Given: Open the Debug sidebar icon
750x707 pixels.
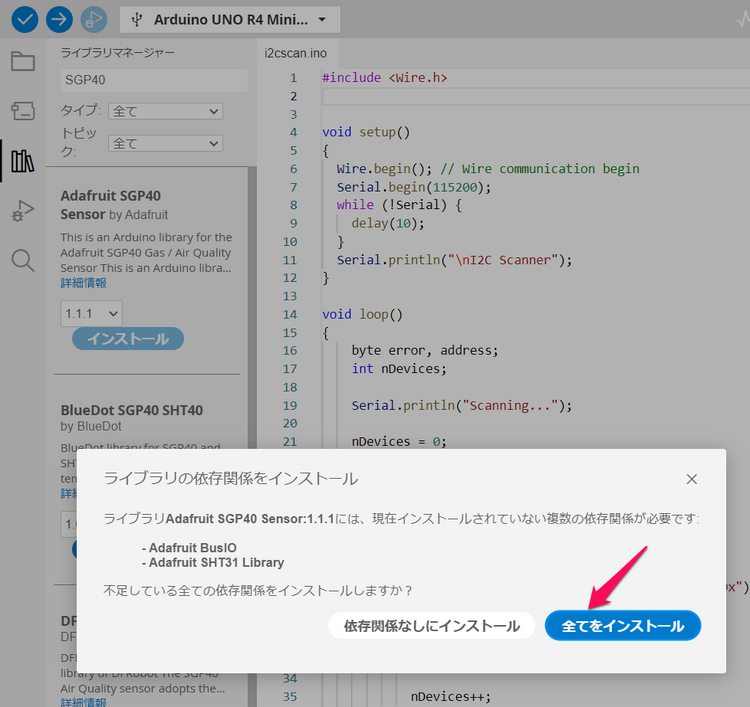Looking at the screenshot, I should 23,211.
